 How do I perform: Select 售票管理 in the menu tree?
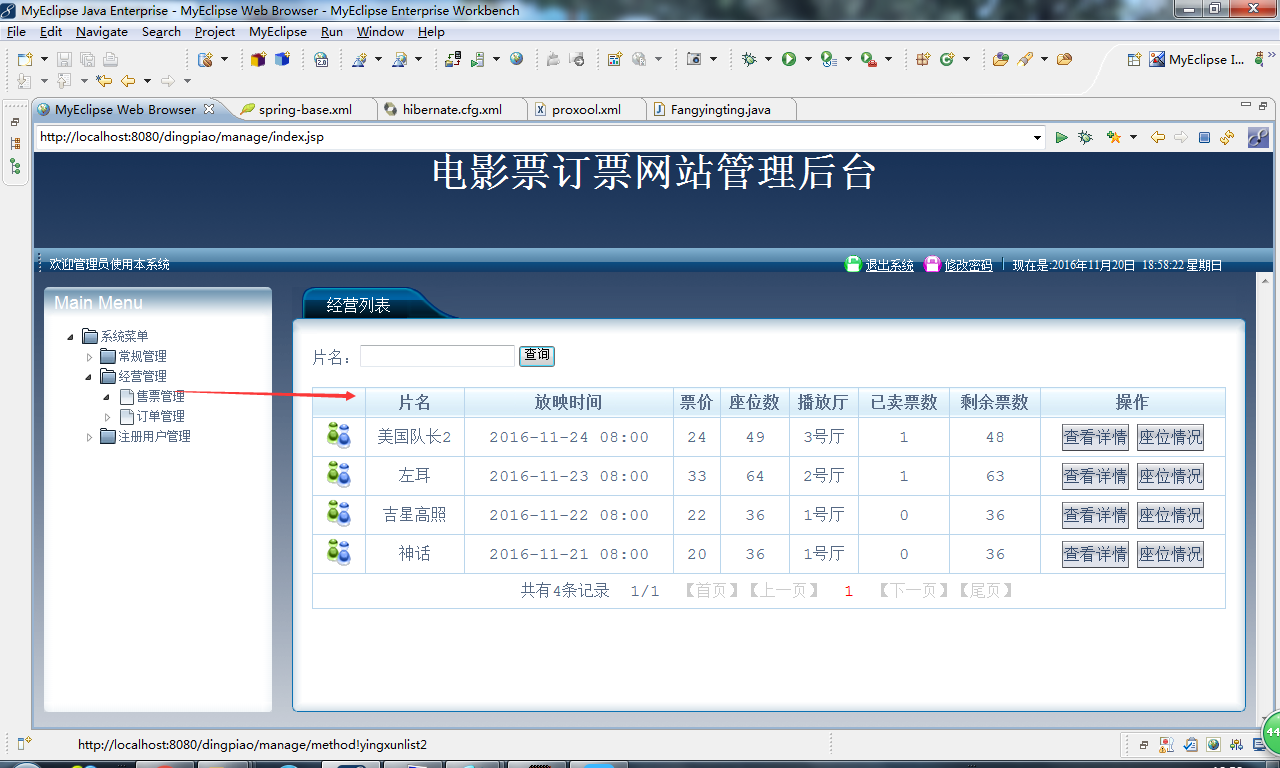[160, 396]
